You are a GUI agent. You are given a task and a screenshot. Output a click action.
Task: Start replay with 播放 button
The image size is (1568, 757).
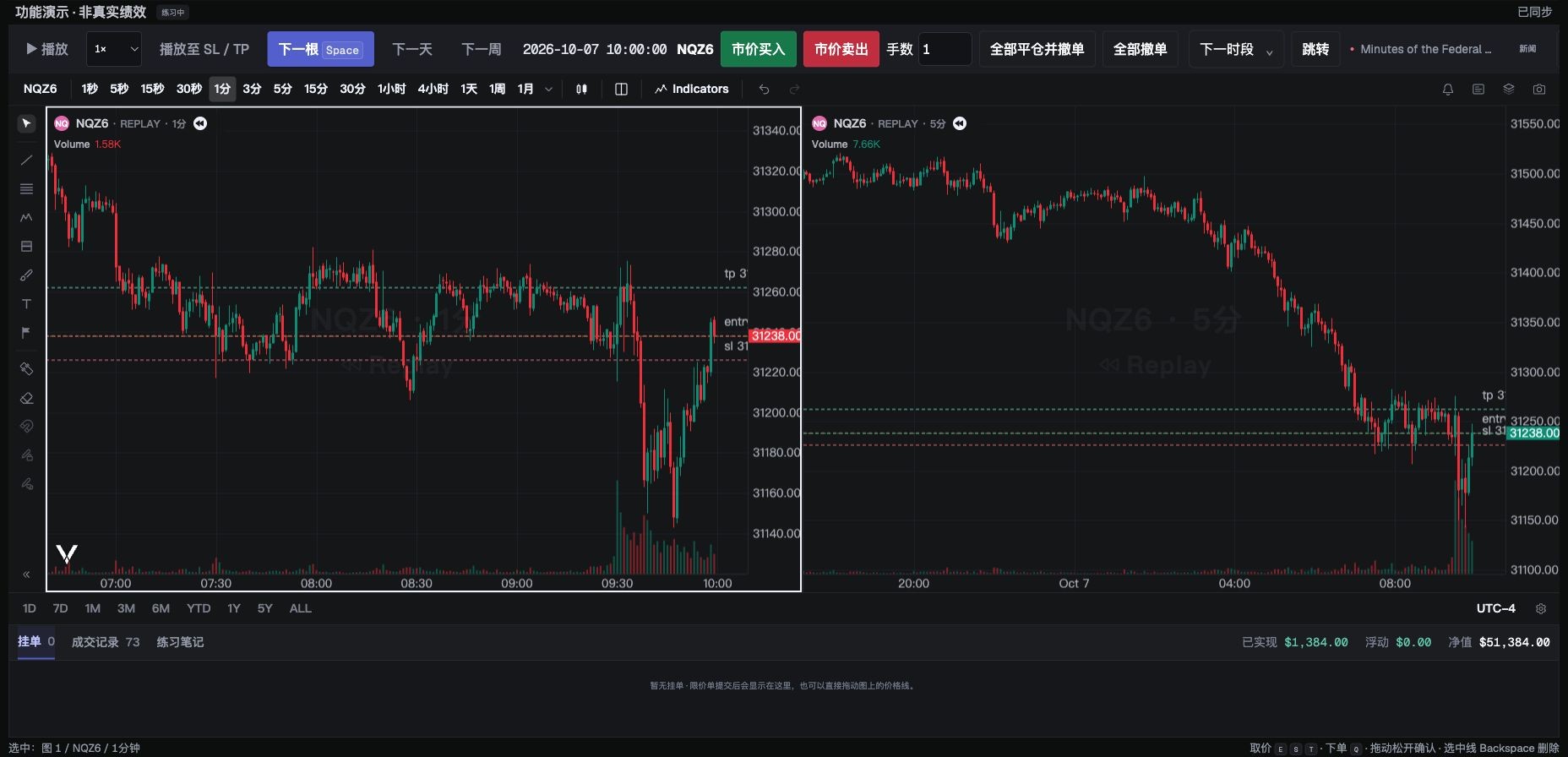click(x=47, y=49)
